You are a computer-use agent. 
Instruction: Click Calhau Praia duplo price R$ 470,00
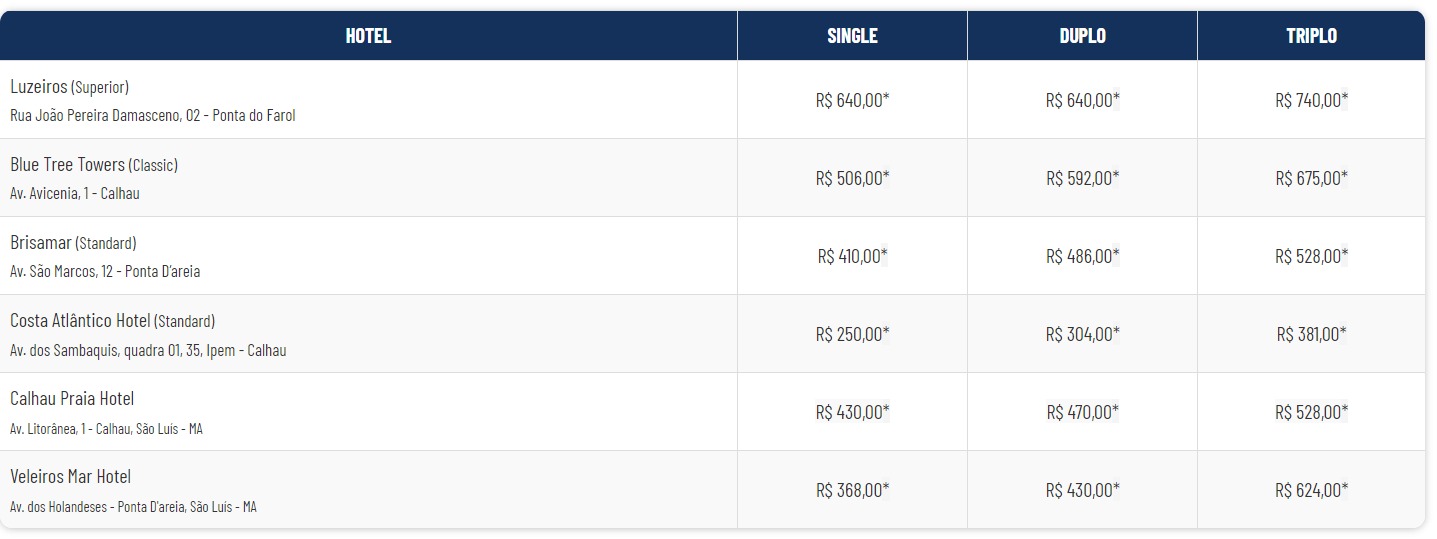tap(1082, 412)
